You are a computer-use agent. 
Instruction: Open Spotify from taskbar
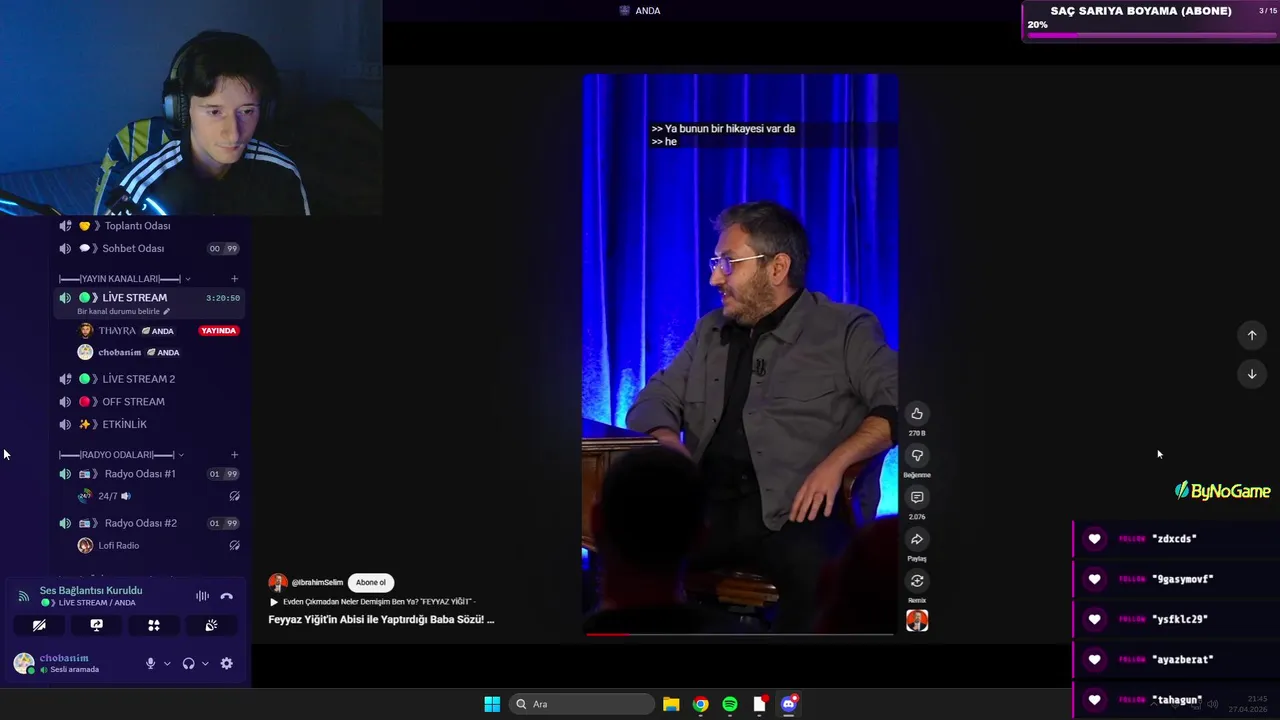730,704
